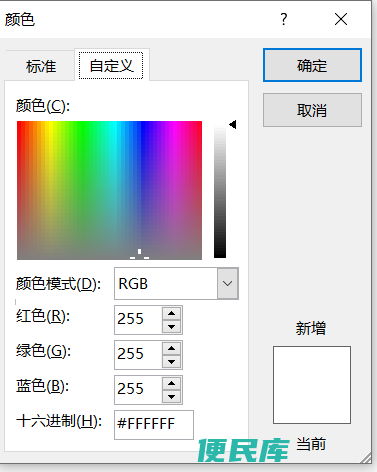The height and width of the screenshot is (472, 377).
Task: Click the 十六进制 #FFFFFF input field
Action: tap(154, 425)
